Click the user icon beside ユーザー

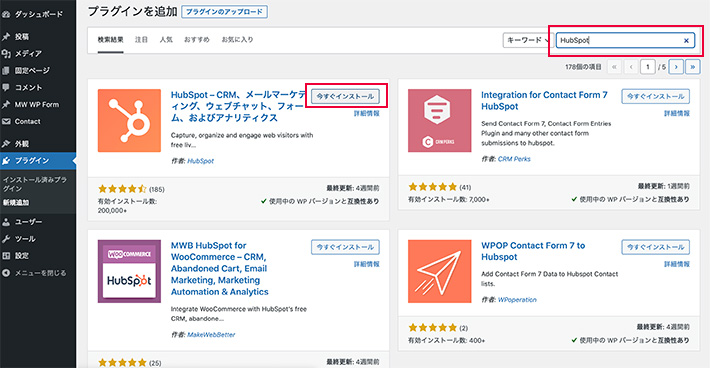6,222
